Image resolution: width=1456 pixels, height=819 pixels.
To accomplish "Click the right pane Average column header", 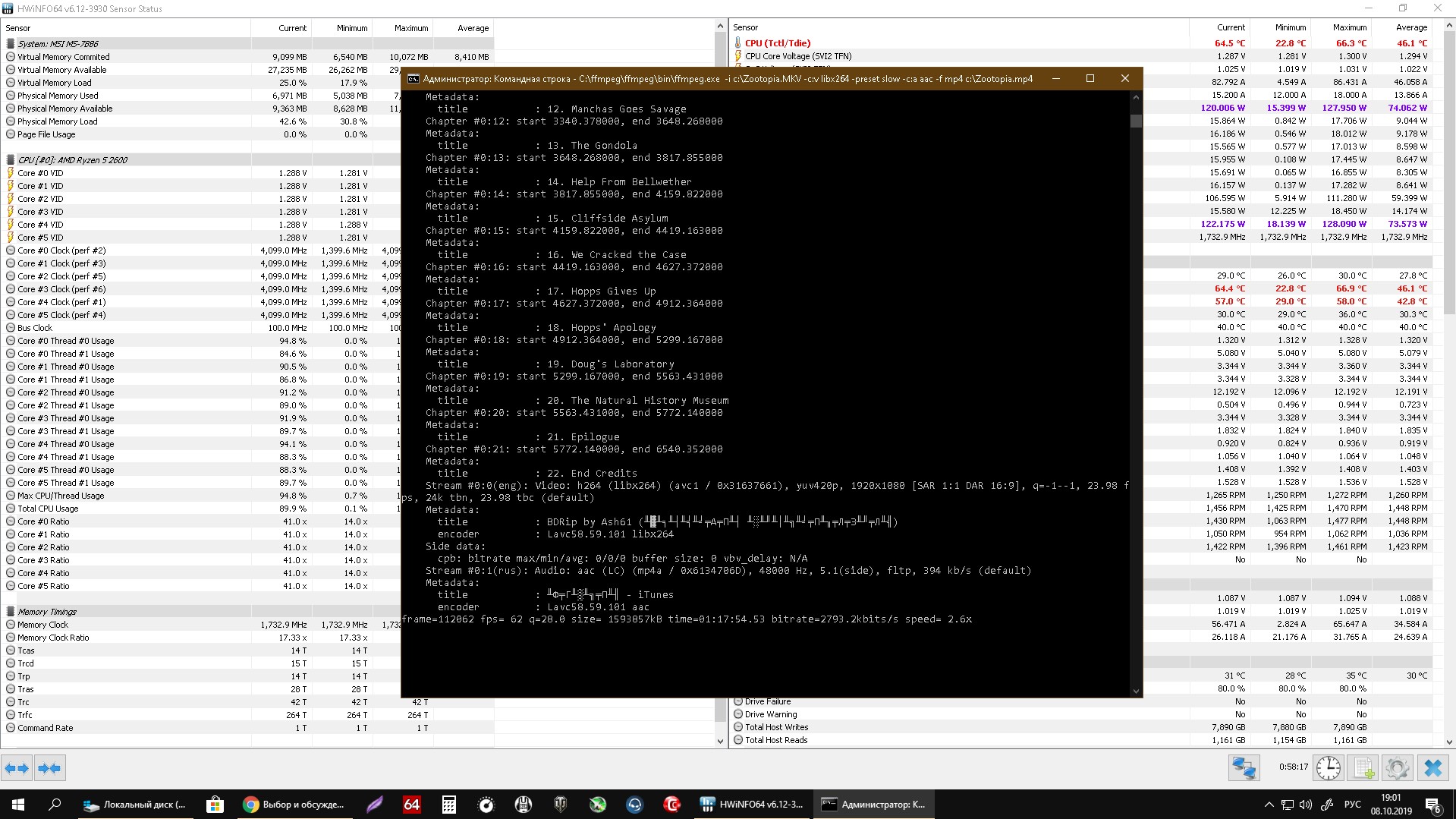I will pyautogui.click(x=1402, y=27).
